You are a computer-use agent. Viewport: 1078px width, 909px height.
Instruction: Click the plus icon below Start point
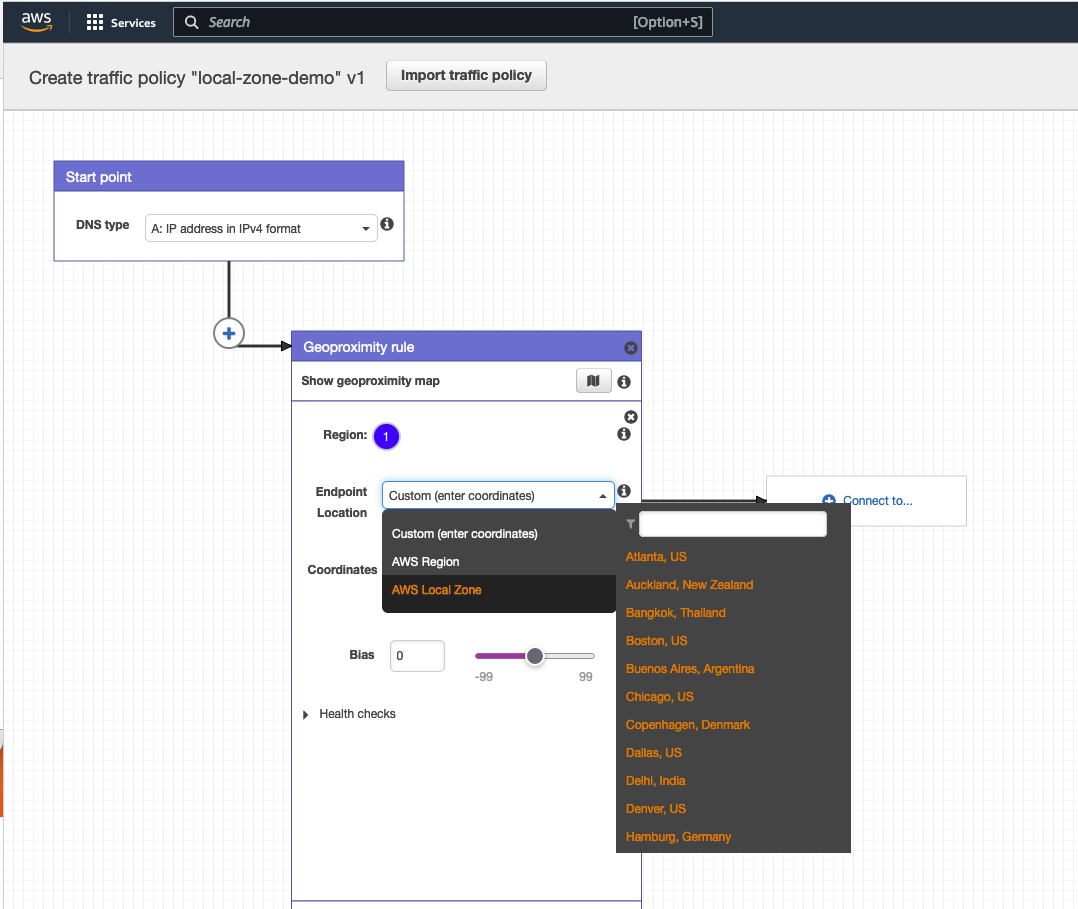click(x=228, y=333)
